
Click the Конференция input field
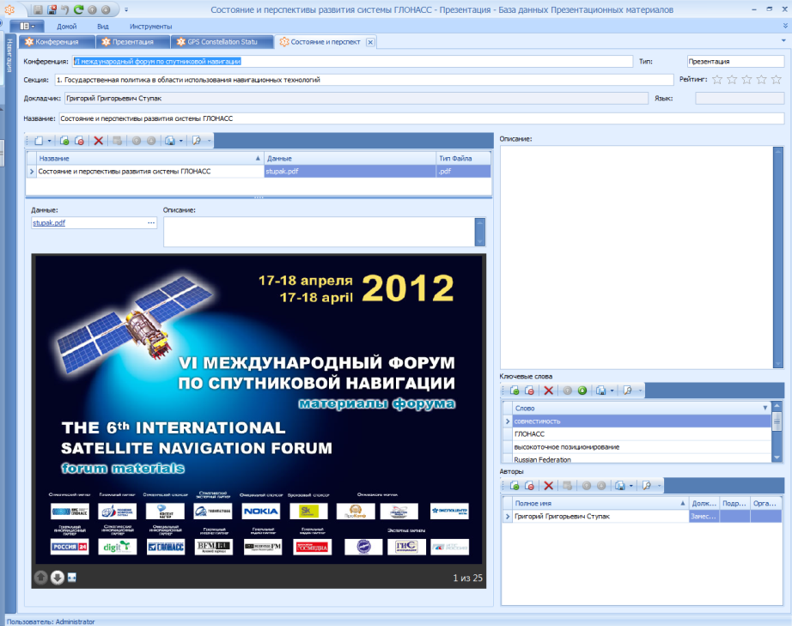click(352, 61)
